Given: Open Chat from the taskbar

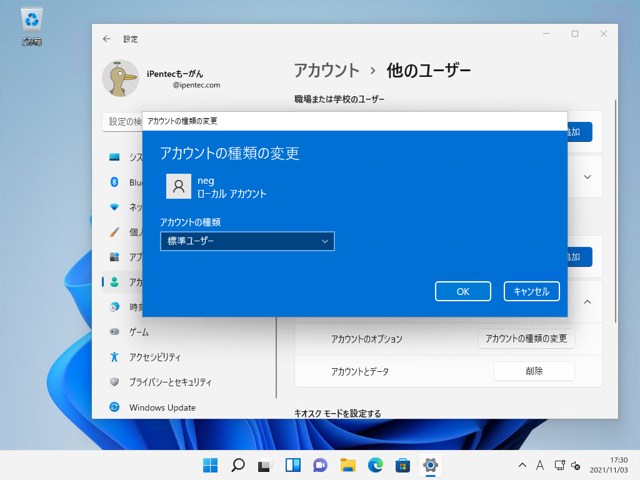Looking at the screenshot, I should [x=320, y=465].
